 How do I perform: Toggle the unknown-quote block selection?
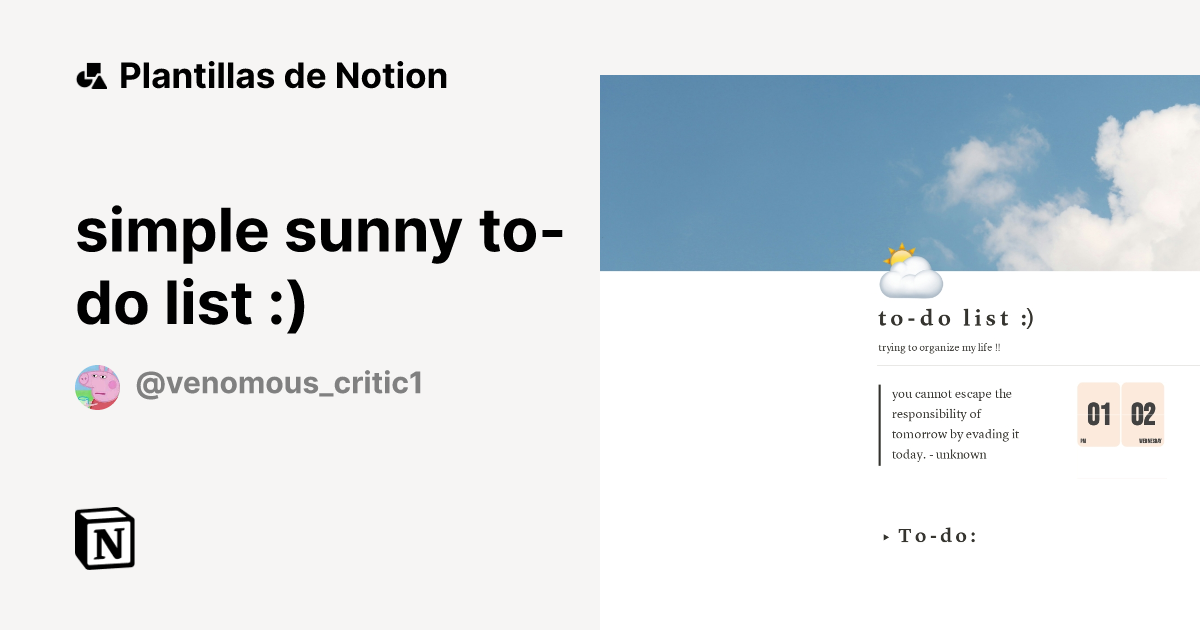point(955,424)
